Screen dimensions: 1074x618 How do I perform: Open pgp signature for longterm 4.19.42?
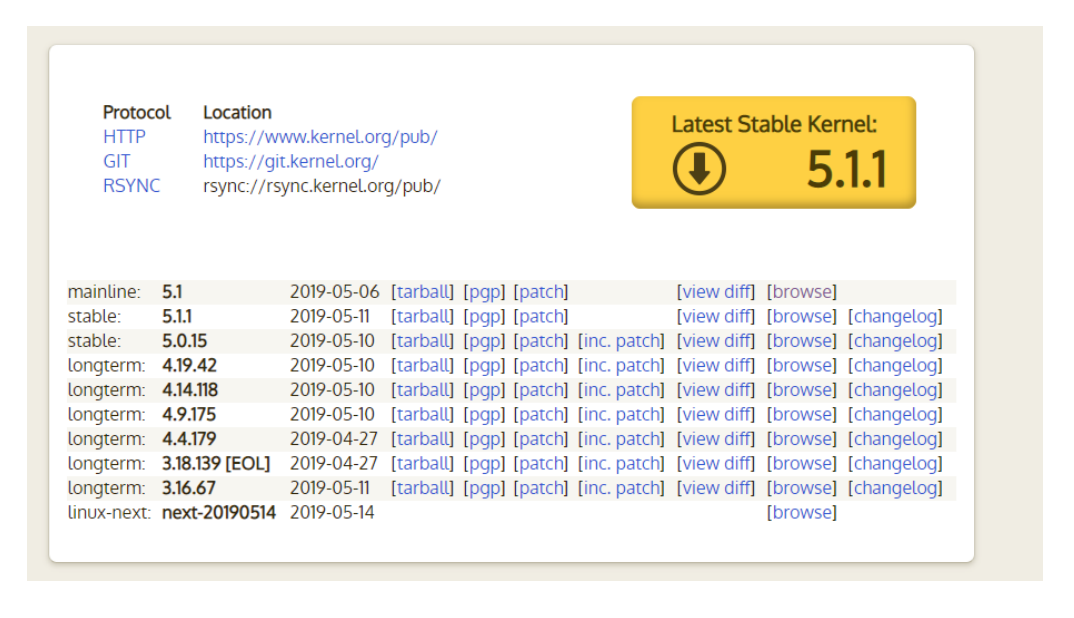tap(484, 366)
